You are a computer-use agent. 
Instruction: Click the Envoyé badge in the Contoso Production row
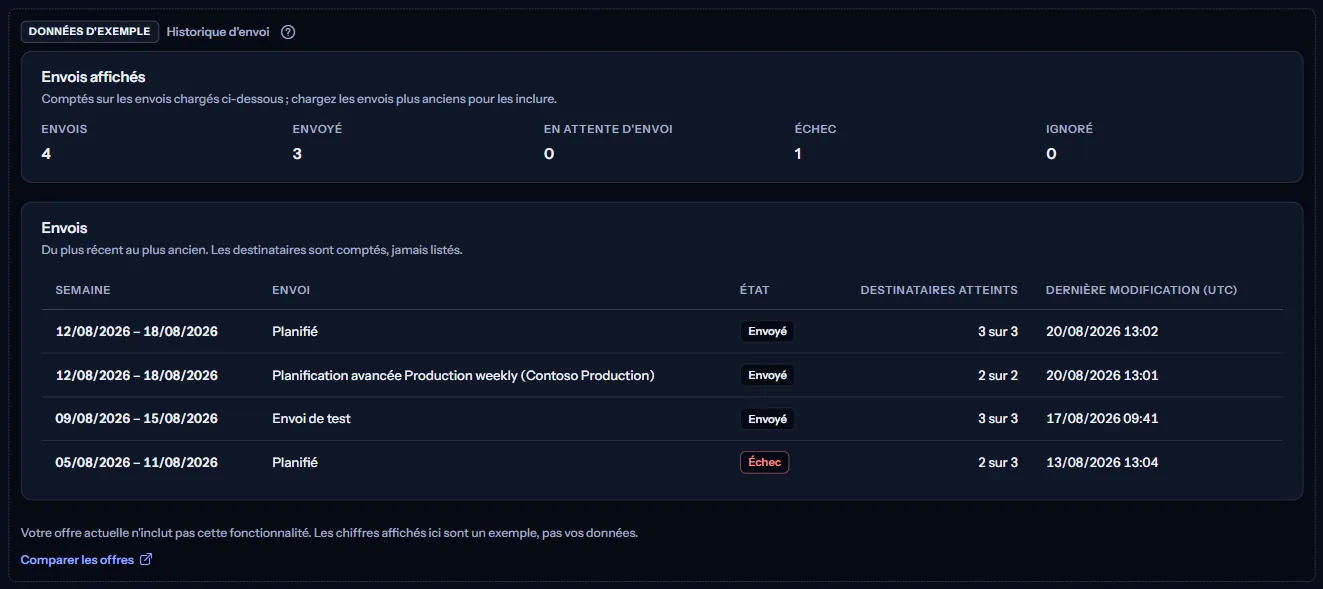coord(767,375)
